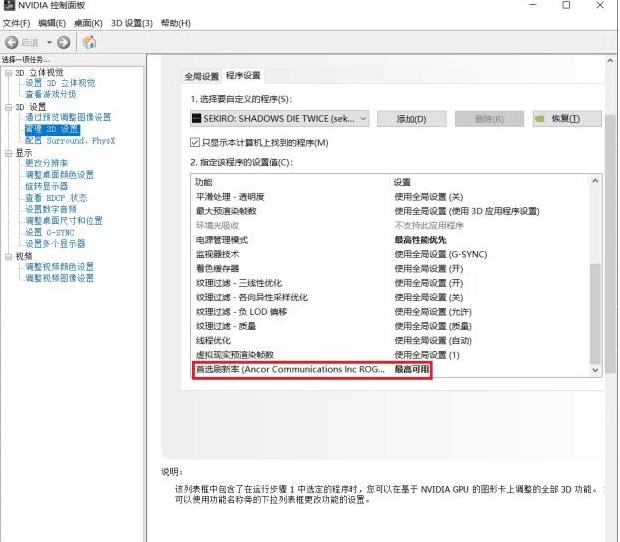
Task: Select the 着色缓存器 row
Action: click(390, 269)
